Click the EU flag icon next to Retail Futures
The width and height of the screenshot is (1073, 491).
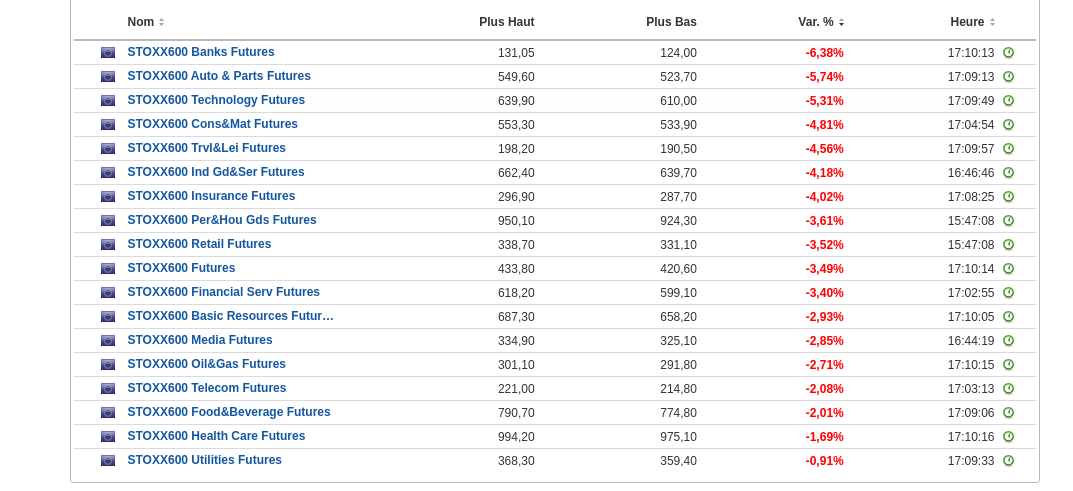coord(108,245)
